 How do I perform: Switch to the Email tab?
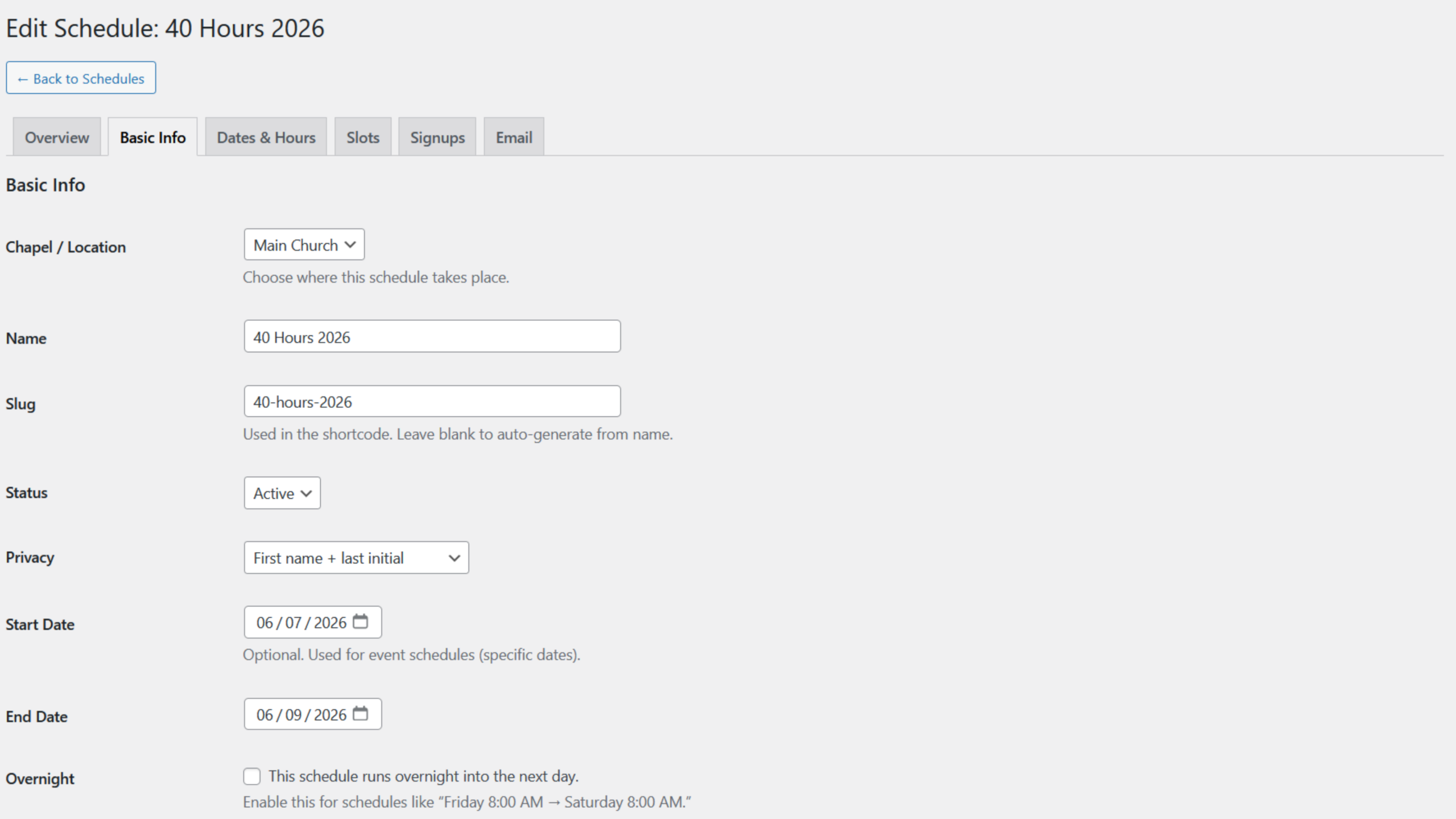514,138
